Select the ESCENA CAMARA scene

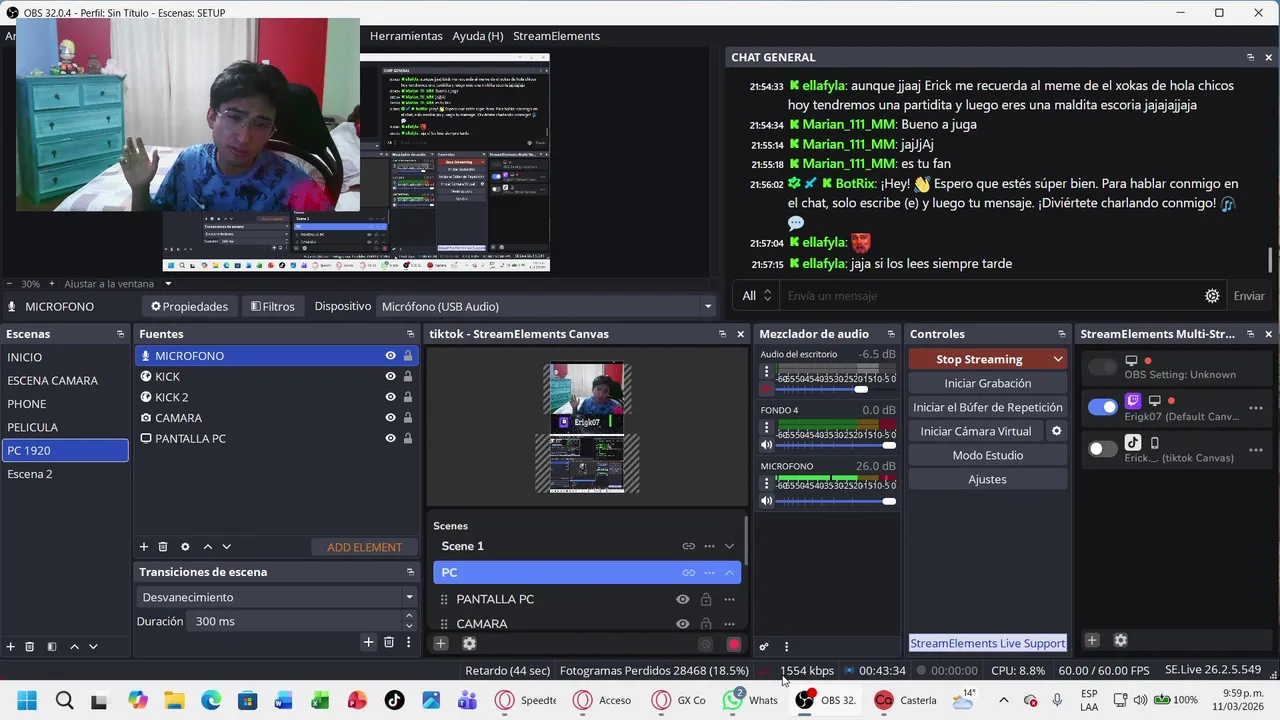(x=65, y=380)
